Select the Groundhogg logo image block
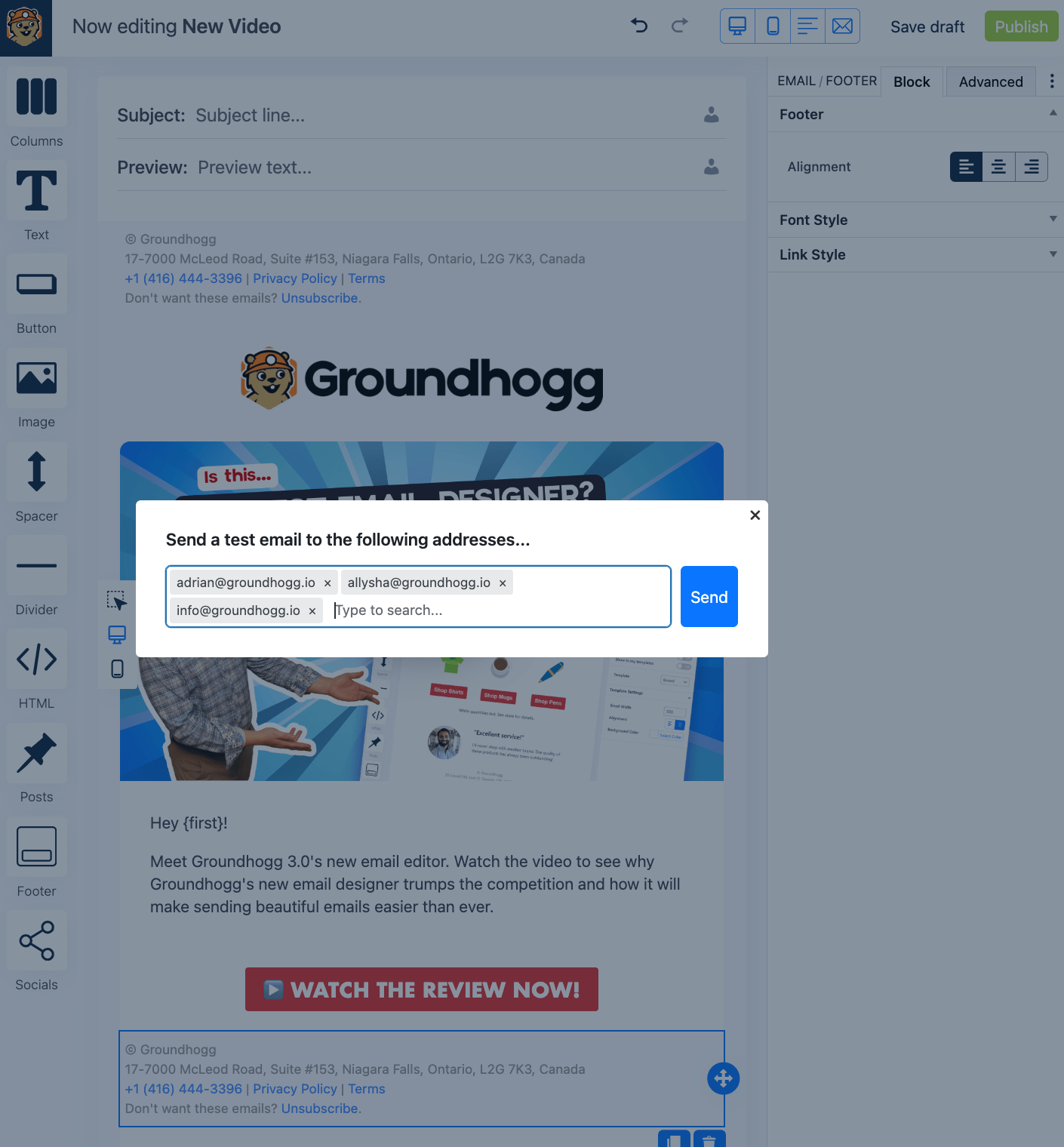The image size is (1064, 1147). click(422, 380)
